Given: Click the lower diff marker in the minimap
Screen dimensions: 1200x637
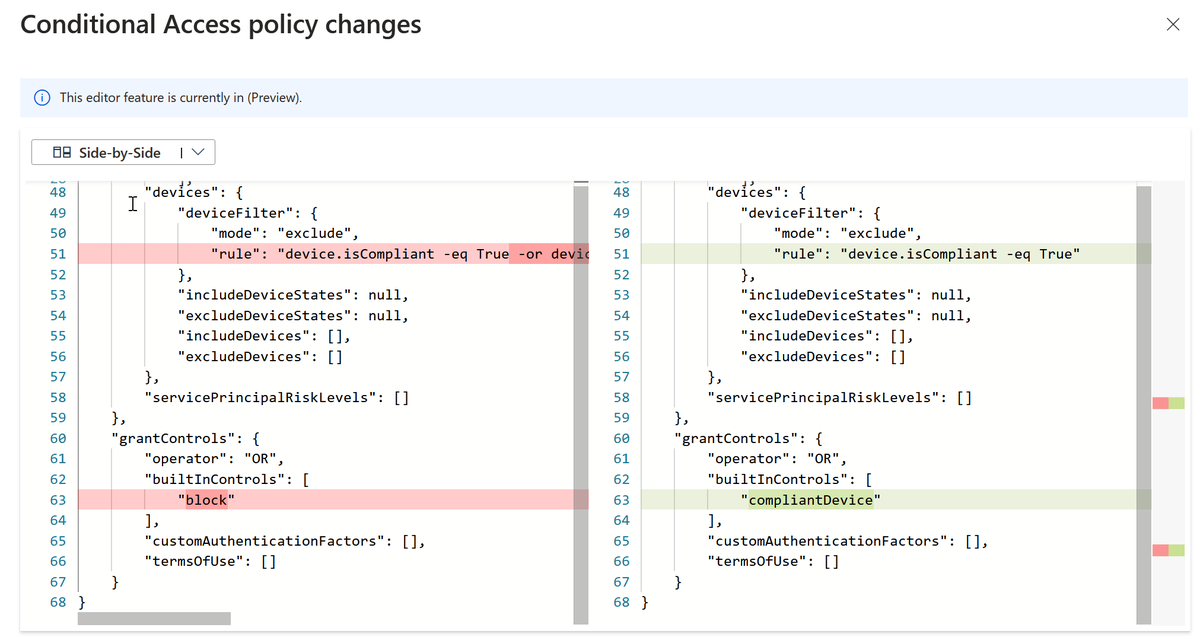Looking at the screenshot, I should pos(1168,549).
